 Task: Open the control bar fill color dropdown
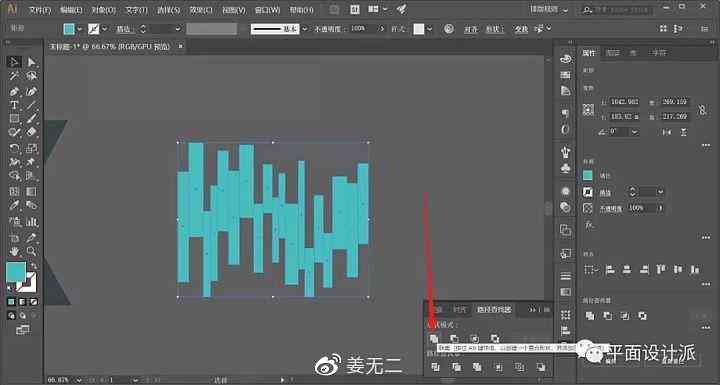pos(80,29)
